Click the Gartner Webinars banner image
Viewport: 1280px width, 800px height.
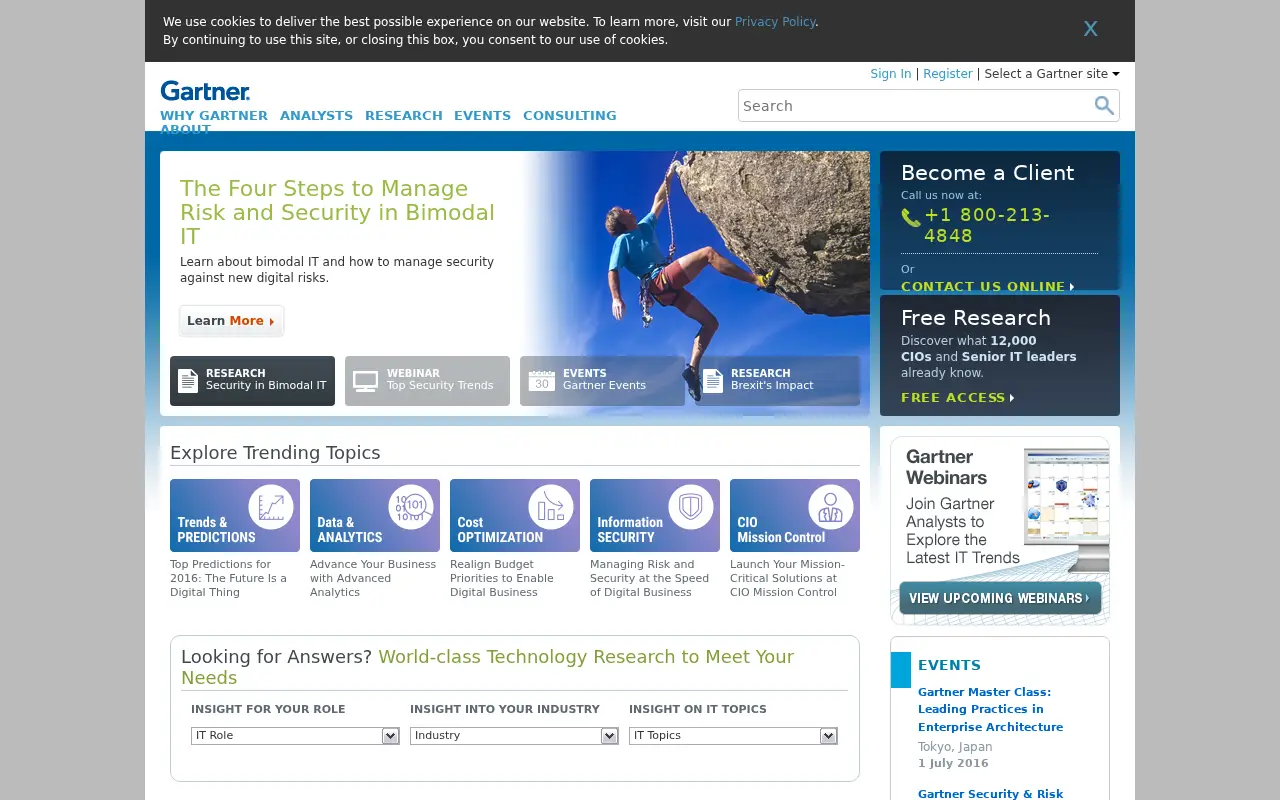click(x=1000, y=530)
